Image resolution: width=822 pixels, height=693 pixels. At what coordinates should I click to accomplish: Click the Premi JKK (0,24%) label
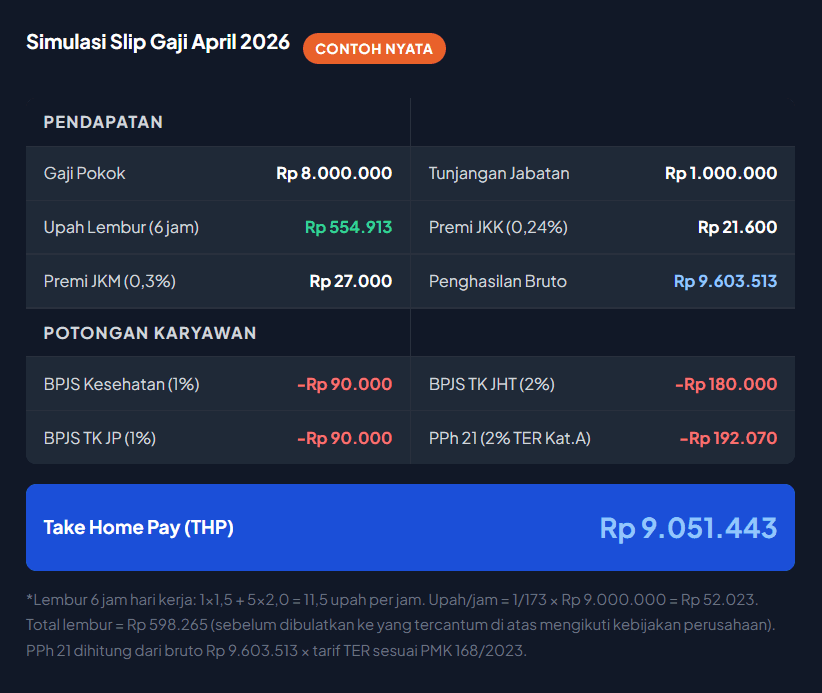pyautogui.click(x=498, y=227)
